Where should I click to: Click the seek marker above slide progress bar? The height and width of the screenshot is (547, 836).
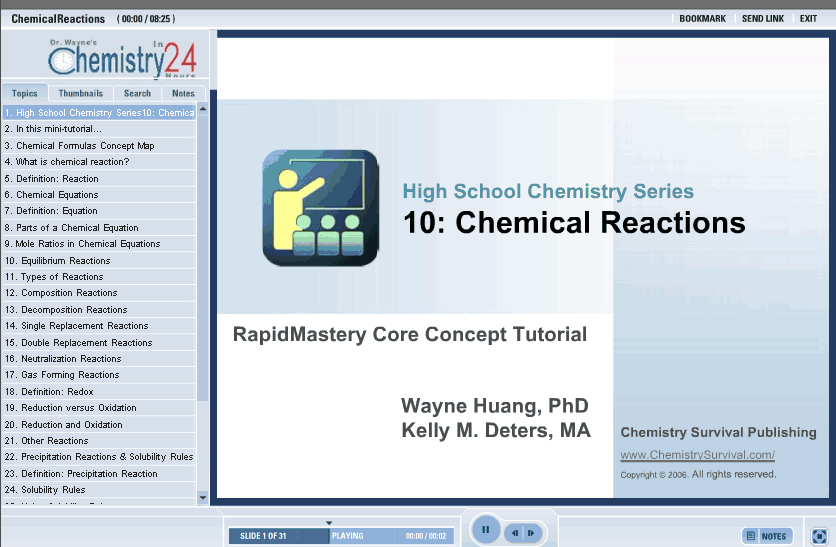click(329, 523)
